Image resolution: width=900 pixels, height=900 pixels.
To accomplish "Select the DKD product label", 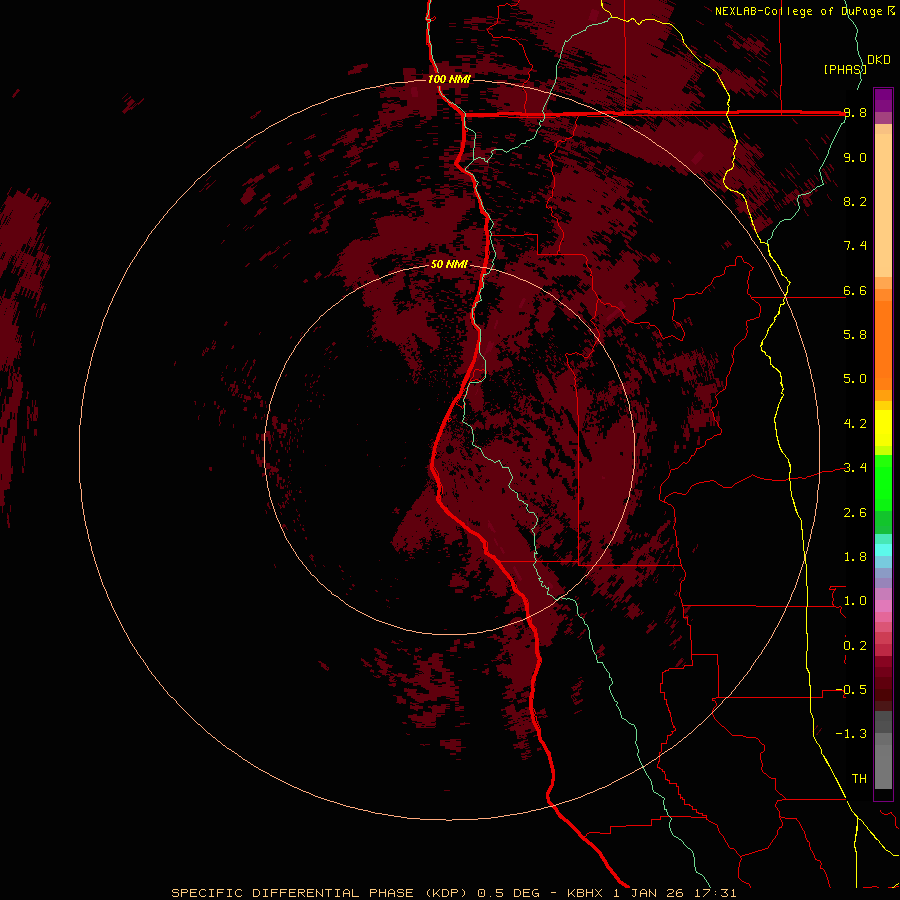I will click(x=878, y=60).
